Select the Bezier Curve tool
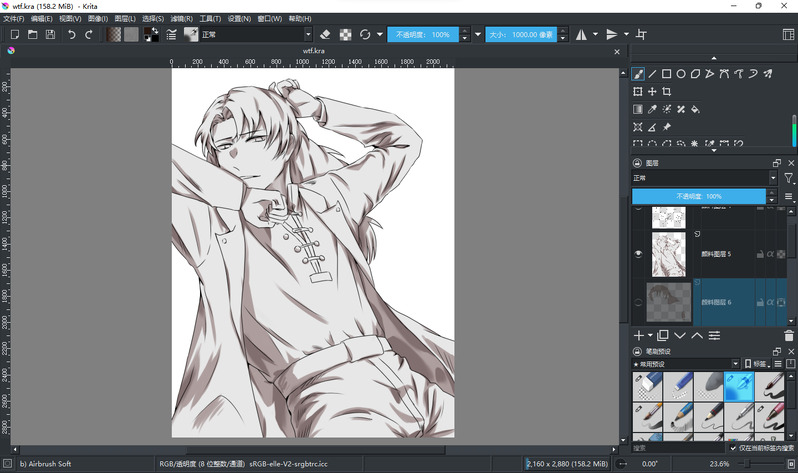Screen dimensions: 798x473 [724, 74]
